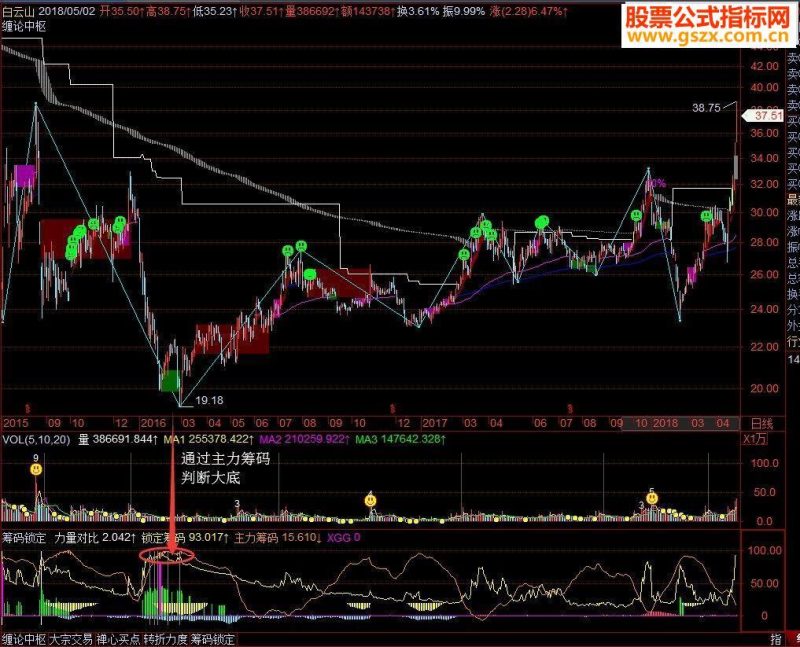Switch to the 转折力度 tab

[x=165, y=639]
